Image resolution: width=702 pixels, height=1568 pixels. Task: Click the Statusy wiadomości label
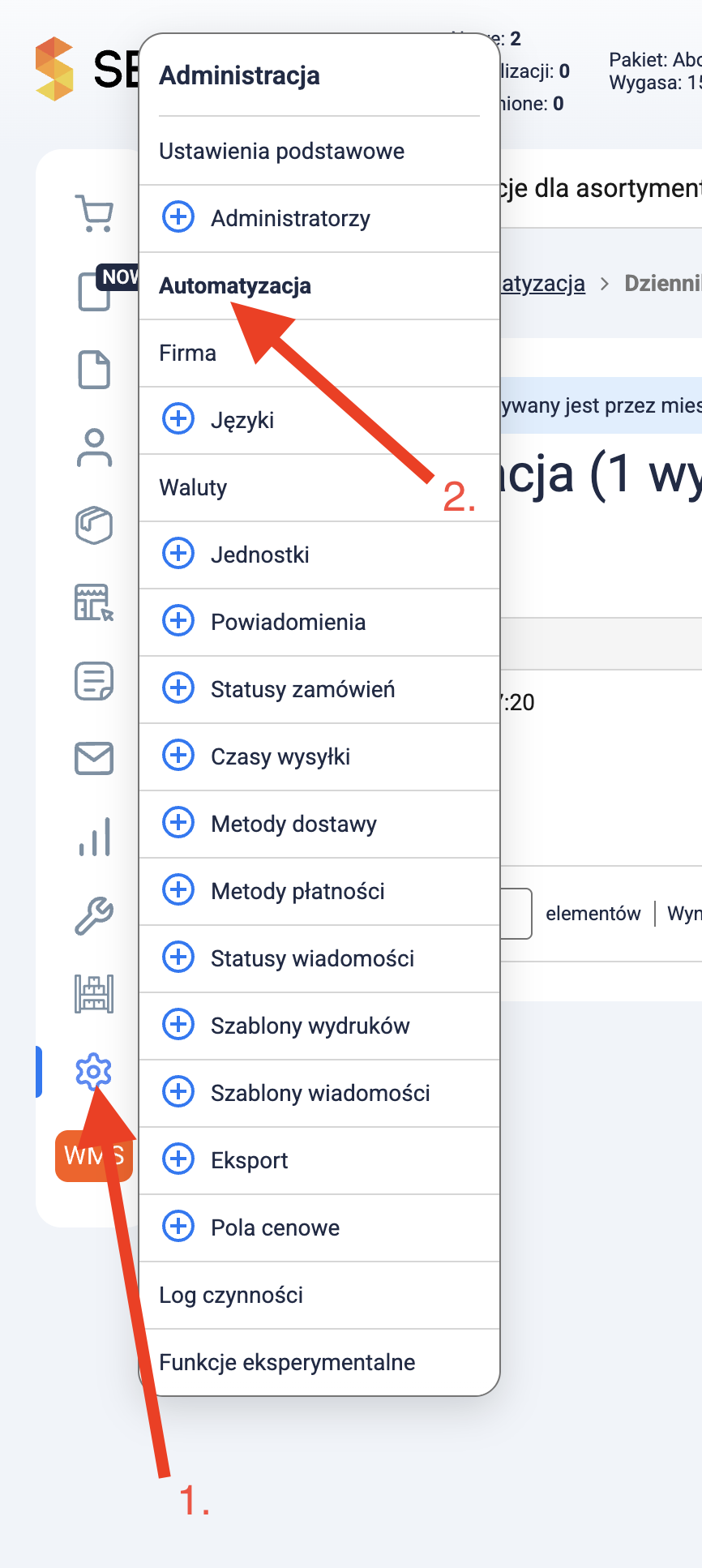[x=312, y=958]
